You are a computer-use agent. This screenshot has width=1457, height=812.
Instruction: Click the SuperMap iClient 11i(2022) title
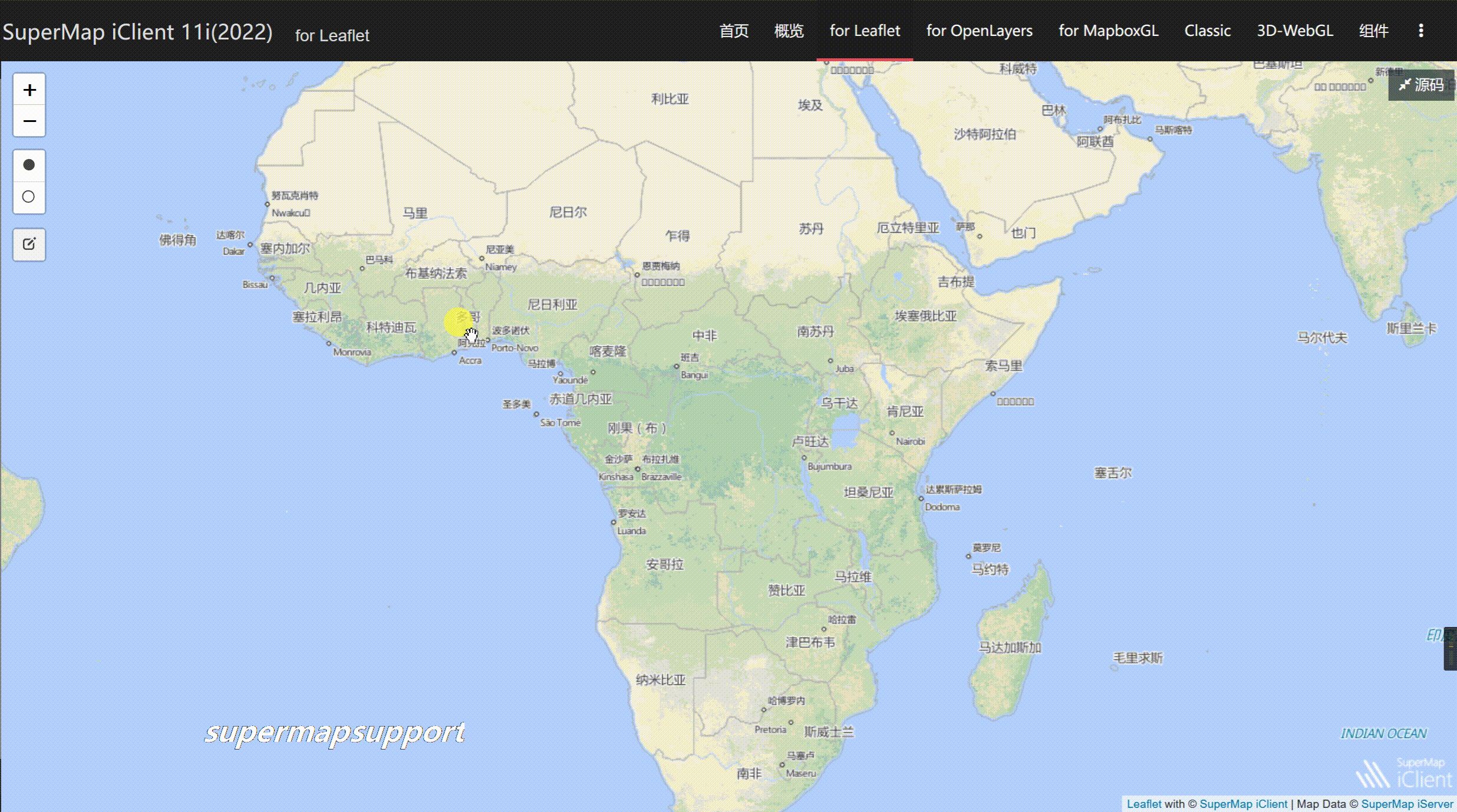(x=137, y=32)
